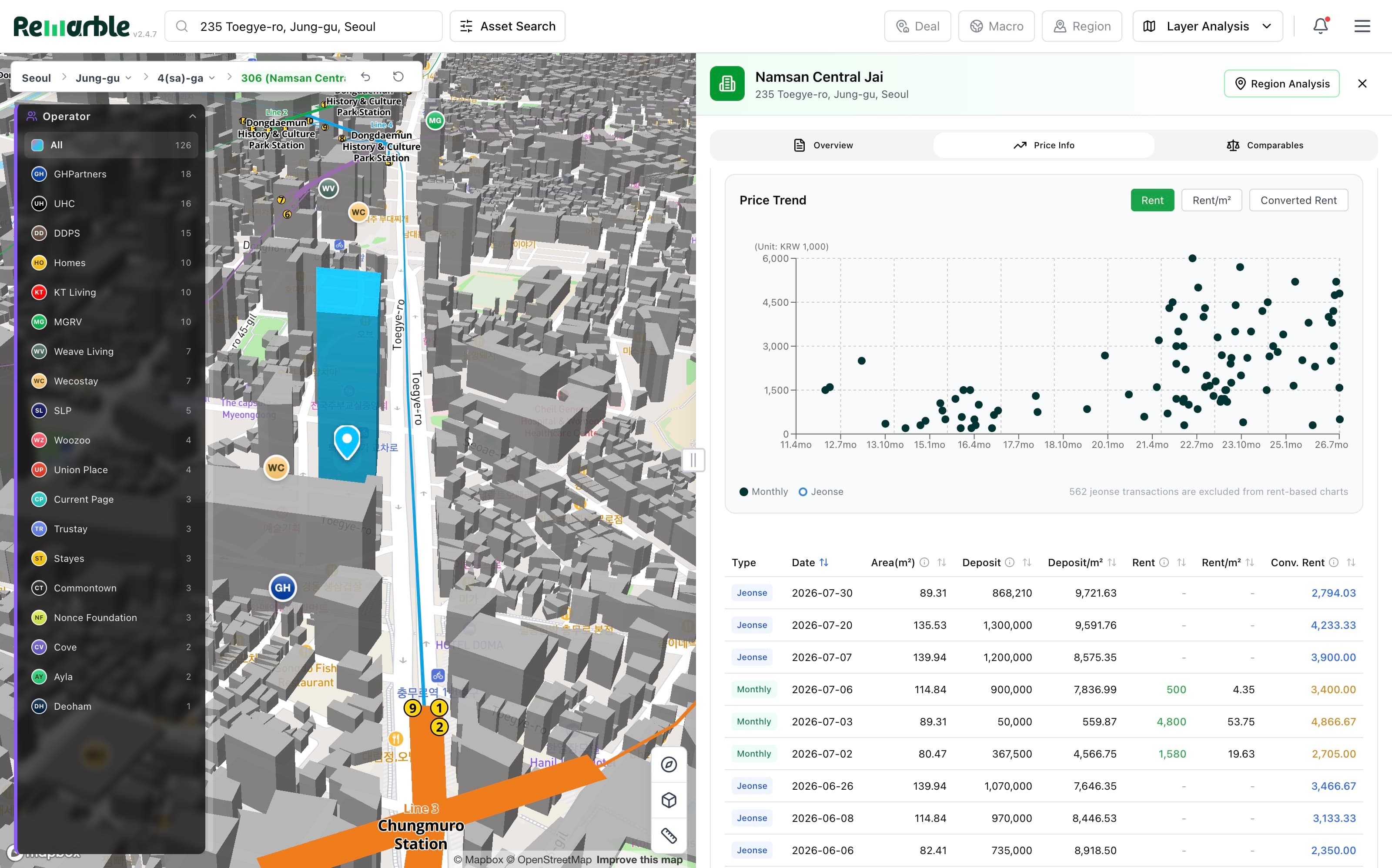The image size is (1392, 868).
Task: Click the KT Living red badge
Action: coord(39,292)
